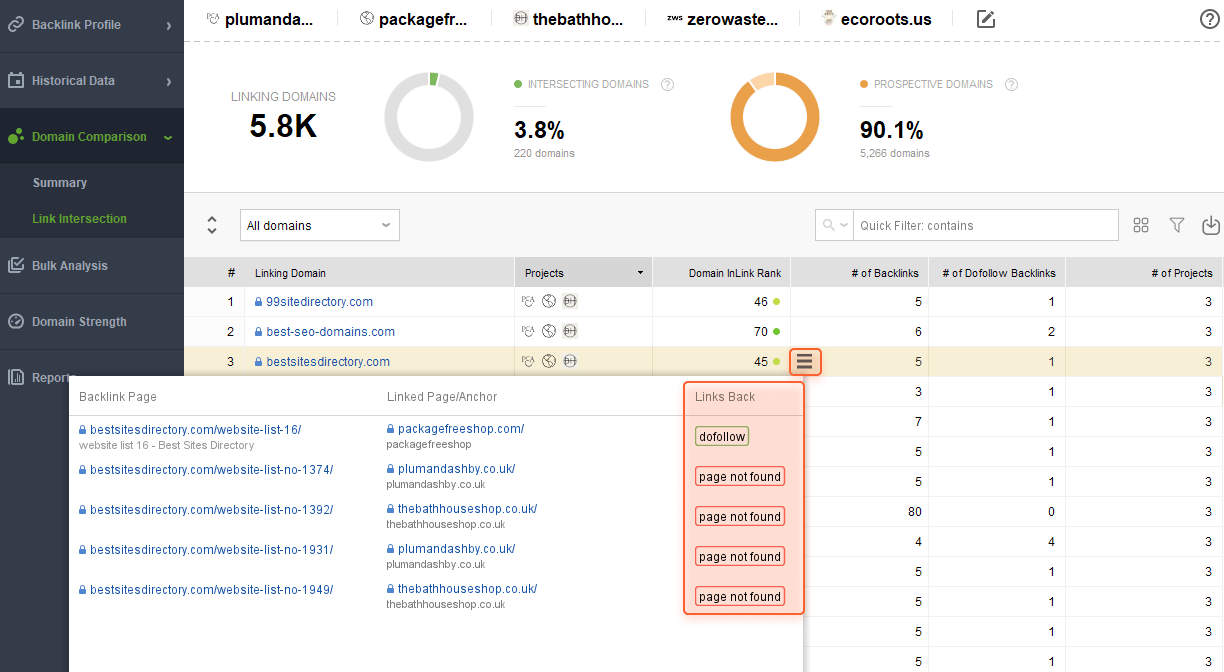The height and width of the screenshot is (672, 1224).
Task: Open best-seo-domains.com linking domain
Action: coord(330,332)
